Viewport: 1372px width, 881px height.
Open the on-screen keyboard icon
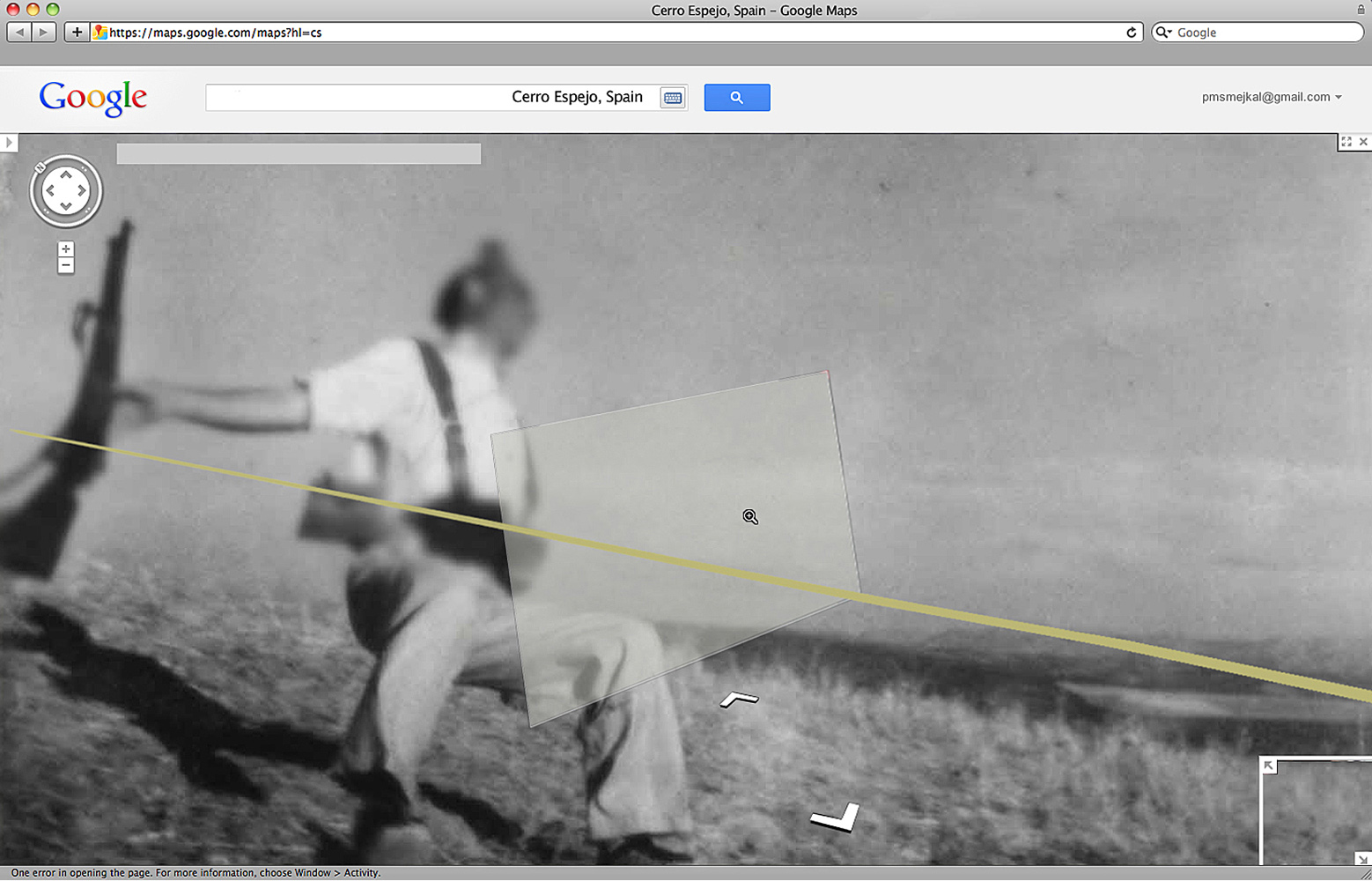(673, 98)
